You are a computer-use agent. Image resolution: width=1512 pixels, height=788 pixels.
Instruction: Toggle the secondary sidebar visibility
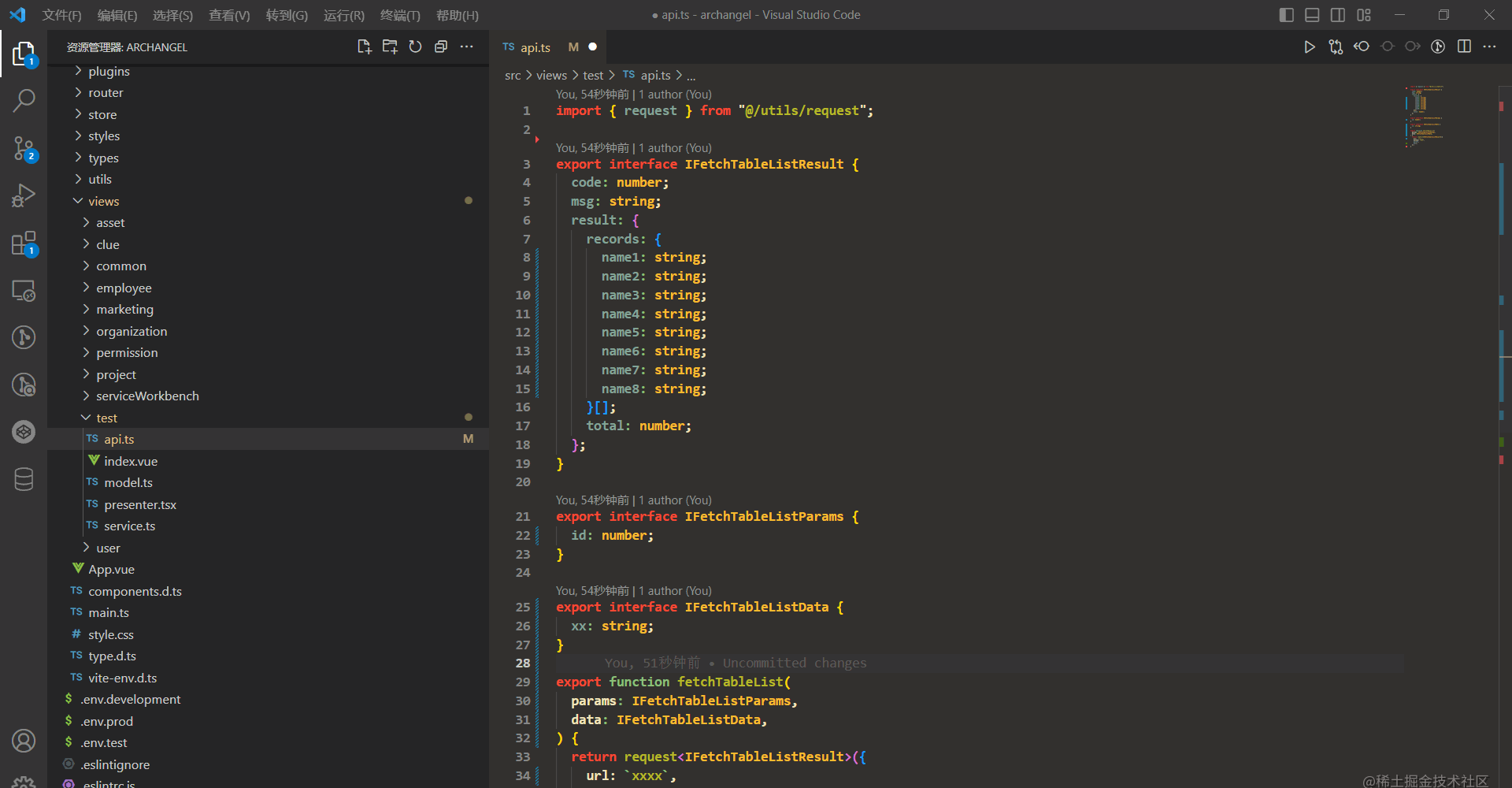pos(1338,15)
